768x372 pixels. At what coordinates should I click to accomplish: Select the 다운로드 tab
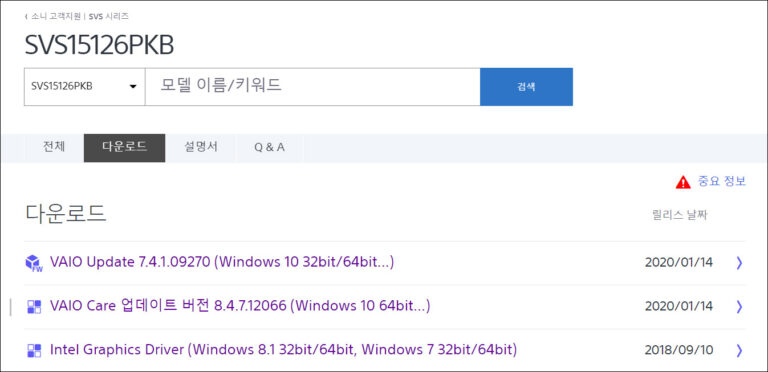point(124,147)
